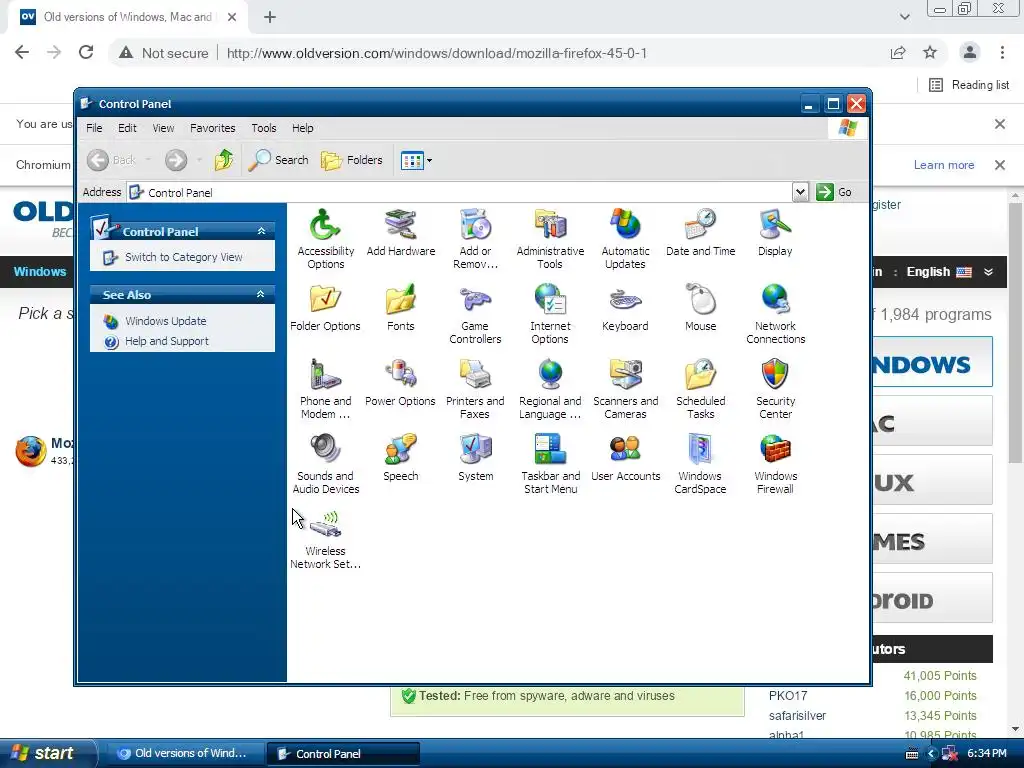Toggle the Folders pane button
Screen dimensions: 1024x768
click(x=352, y=160)
